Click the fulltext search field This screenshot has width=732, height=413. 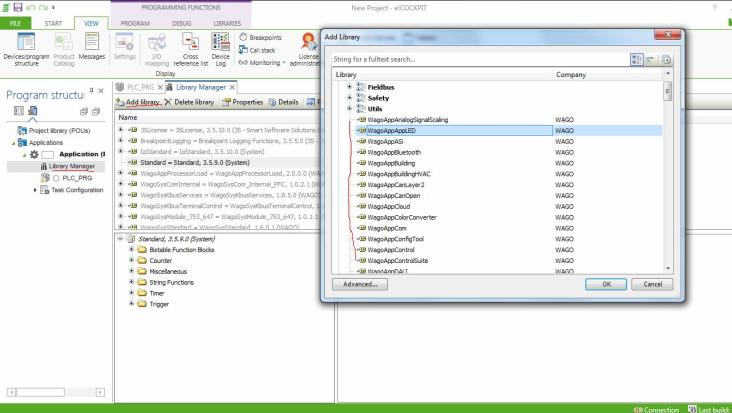tap(480, 59)
